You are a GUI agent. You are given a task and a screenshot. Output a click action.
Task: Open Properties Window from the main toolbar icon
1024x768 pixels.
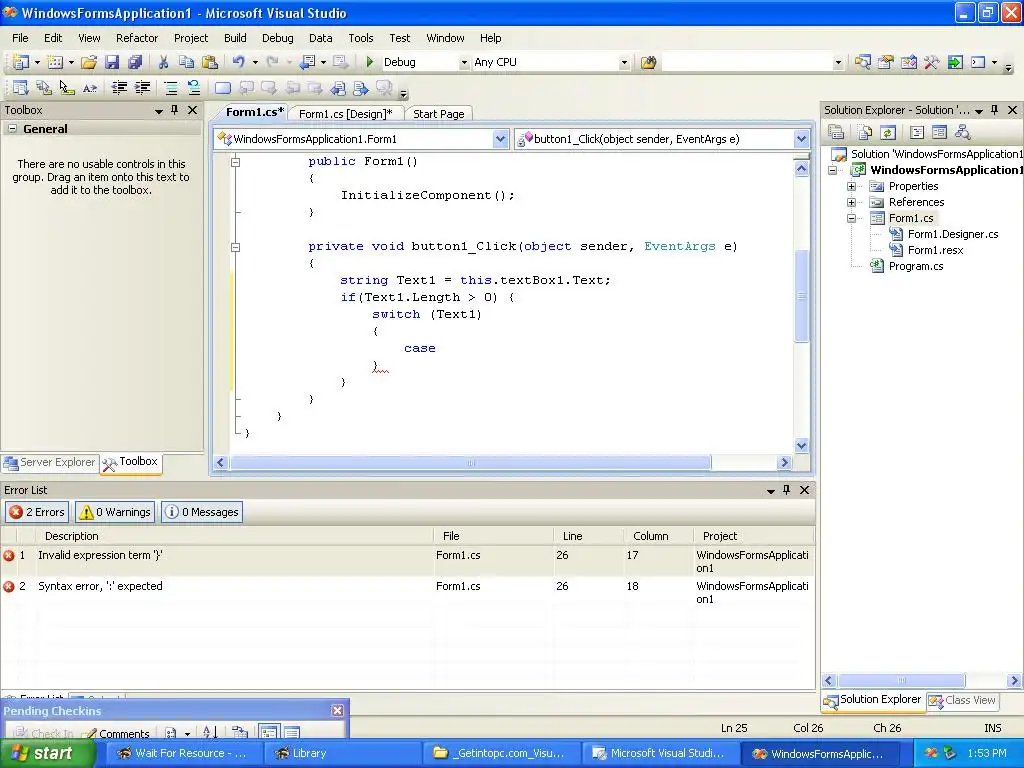pyautogui.click(x=886, y=62)
